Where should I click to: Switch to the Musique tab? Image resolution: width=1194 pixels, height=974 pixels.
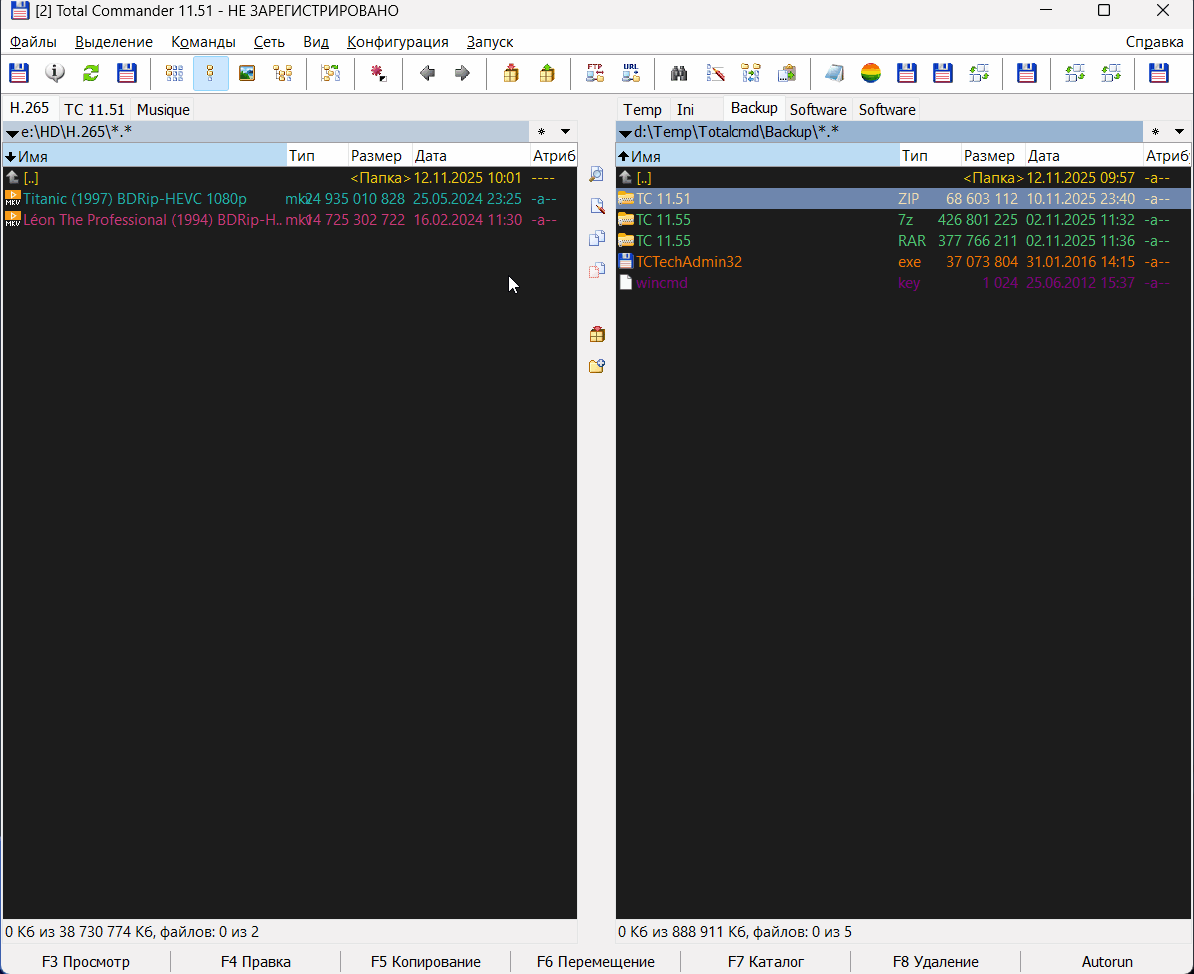[163, 110]
